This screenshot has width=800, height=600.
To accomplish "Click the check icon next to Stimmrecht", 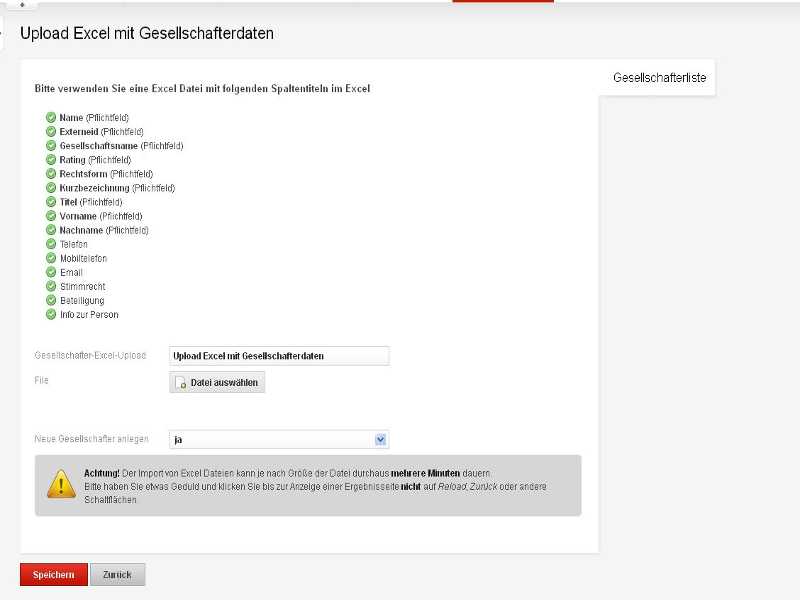I will pos(51,286).
